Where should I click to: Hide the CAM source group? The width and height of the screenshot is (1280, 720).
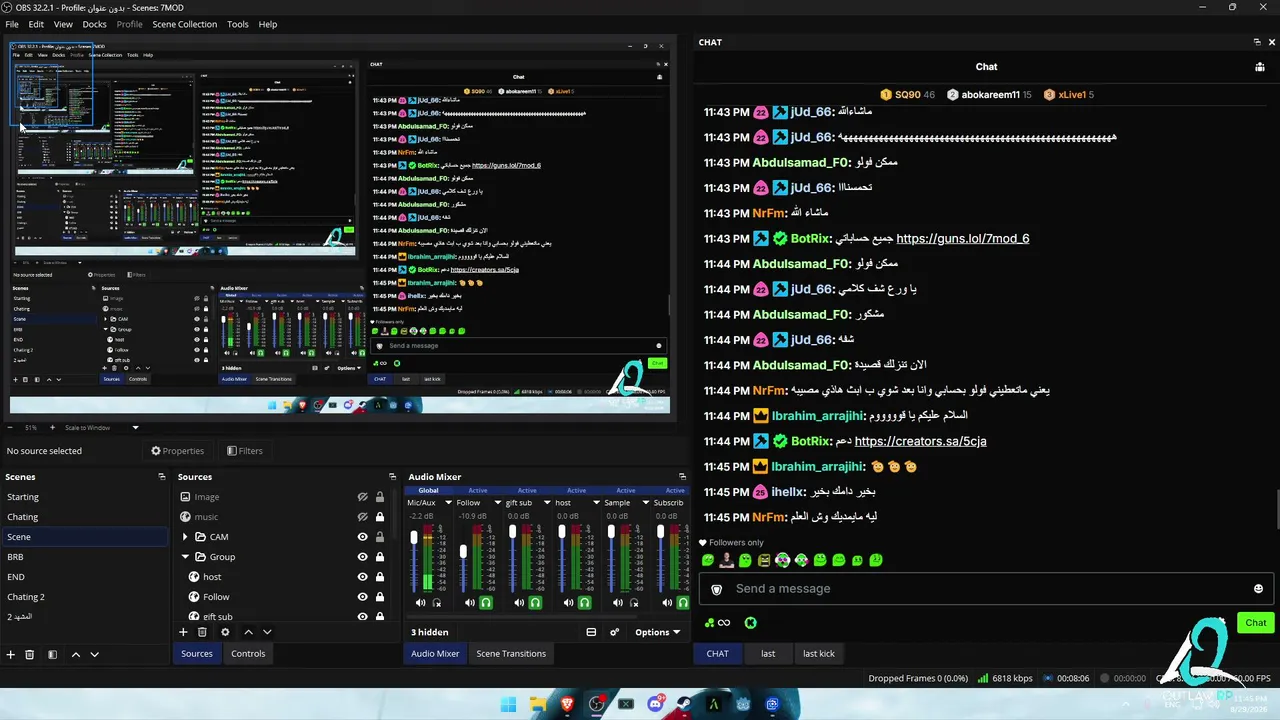pyautogui.click(x=363, y=537)
